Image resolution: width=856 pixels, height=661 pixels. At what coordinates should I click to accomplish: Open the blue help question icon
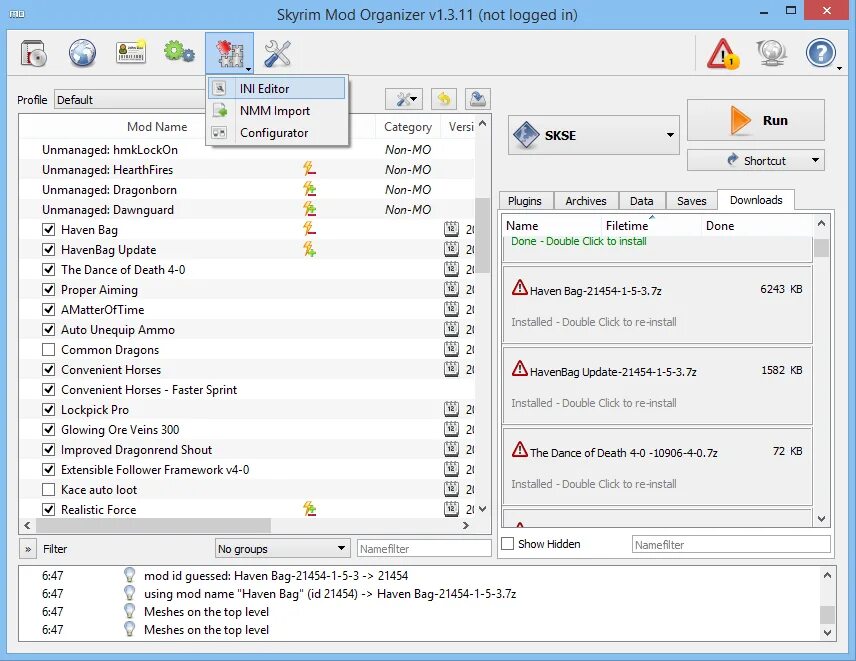tap(821, 53)
